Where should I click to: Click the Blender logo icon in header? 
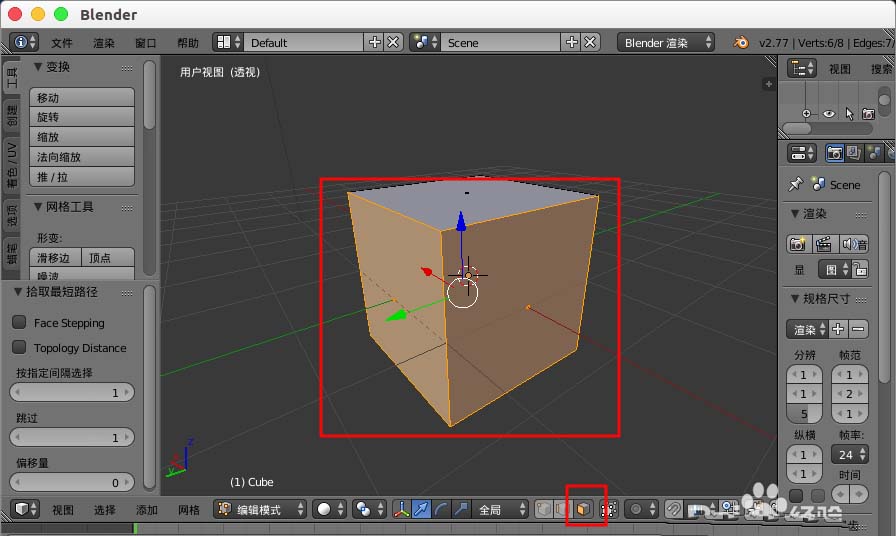[x=741, y=42]
